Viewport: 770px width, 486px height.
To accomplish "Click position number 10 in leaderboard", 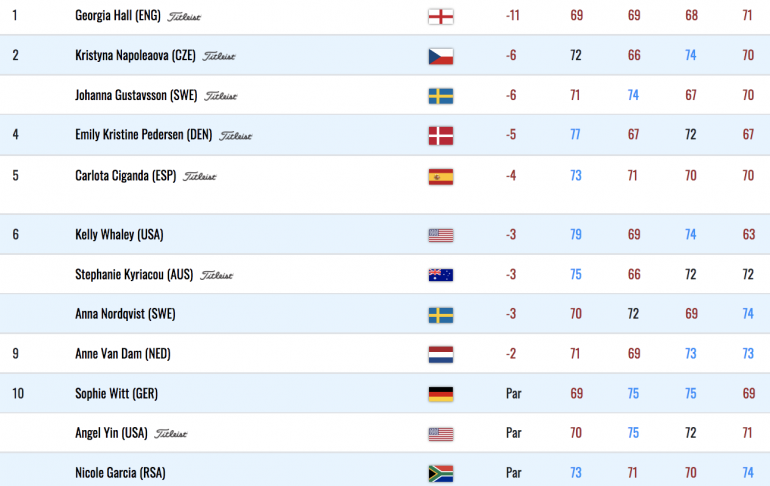I will click(x=18, y=394).
